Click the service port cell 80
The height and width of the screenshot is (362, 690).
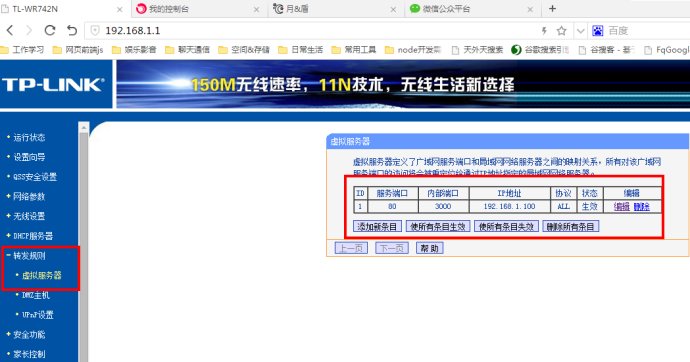tap(392, 206)
